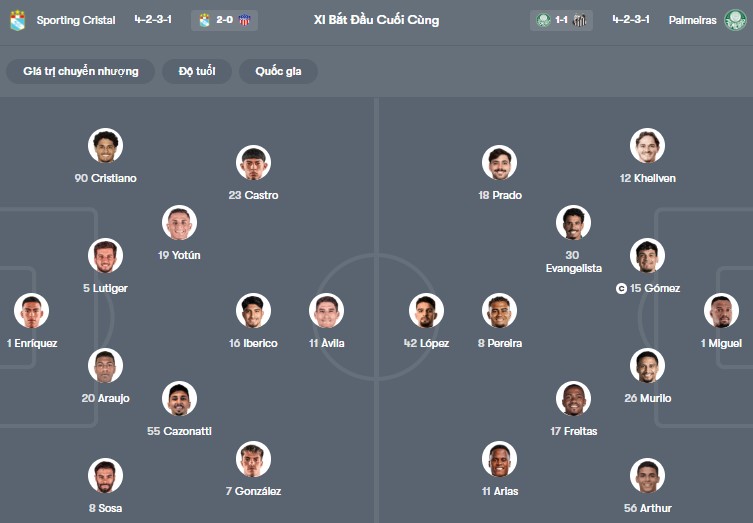Toggle Giá trị chuyển nhượng filter
The width and height of the screenshot is (753, 523).
[x=81, y=72]
